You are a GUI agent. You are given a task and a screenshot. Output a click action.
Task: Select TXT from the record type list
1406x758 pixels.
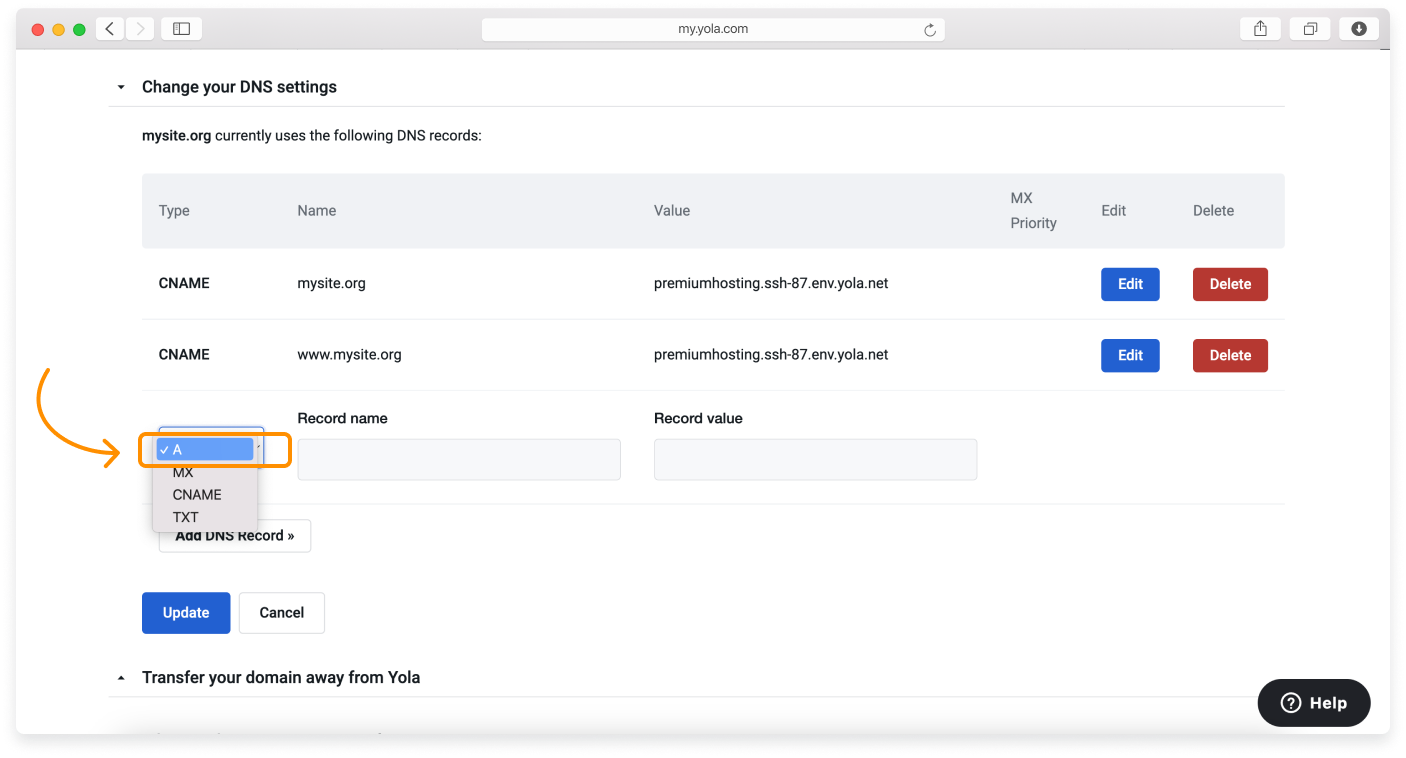click(185, 517)
